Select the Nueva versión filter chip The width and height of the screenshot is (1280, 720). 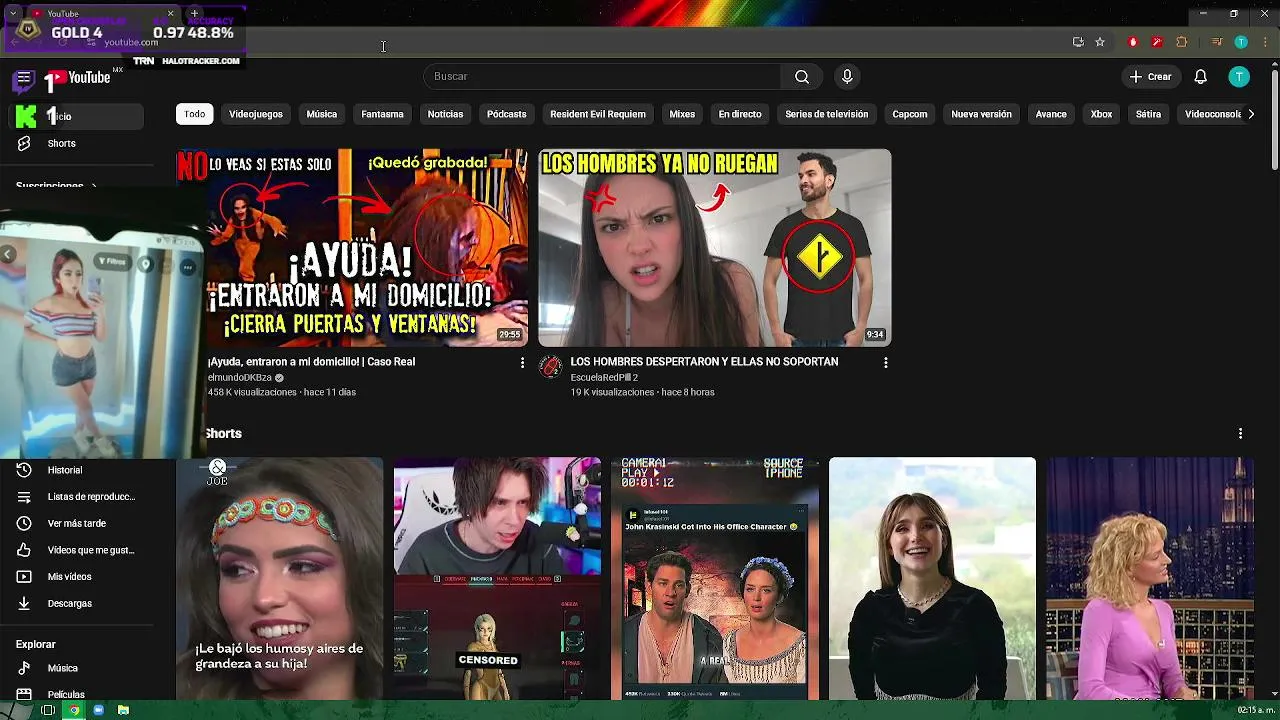(981, 114)
